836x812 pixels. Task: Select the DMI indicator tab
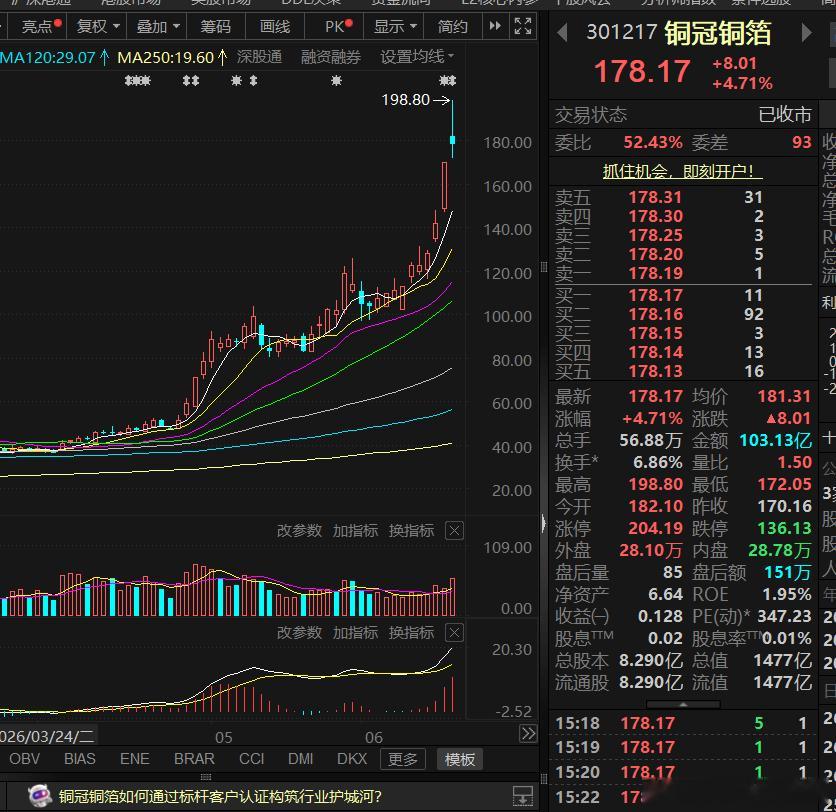tap(301, 759)
